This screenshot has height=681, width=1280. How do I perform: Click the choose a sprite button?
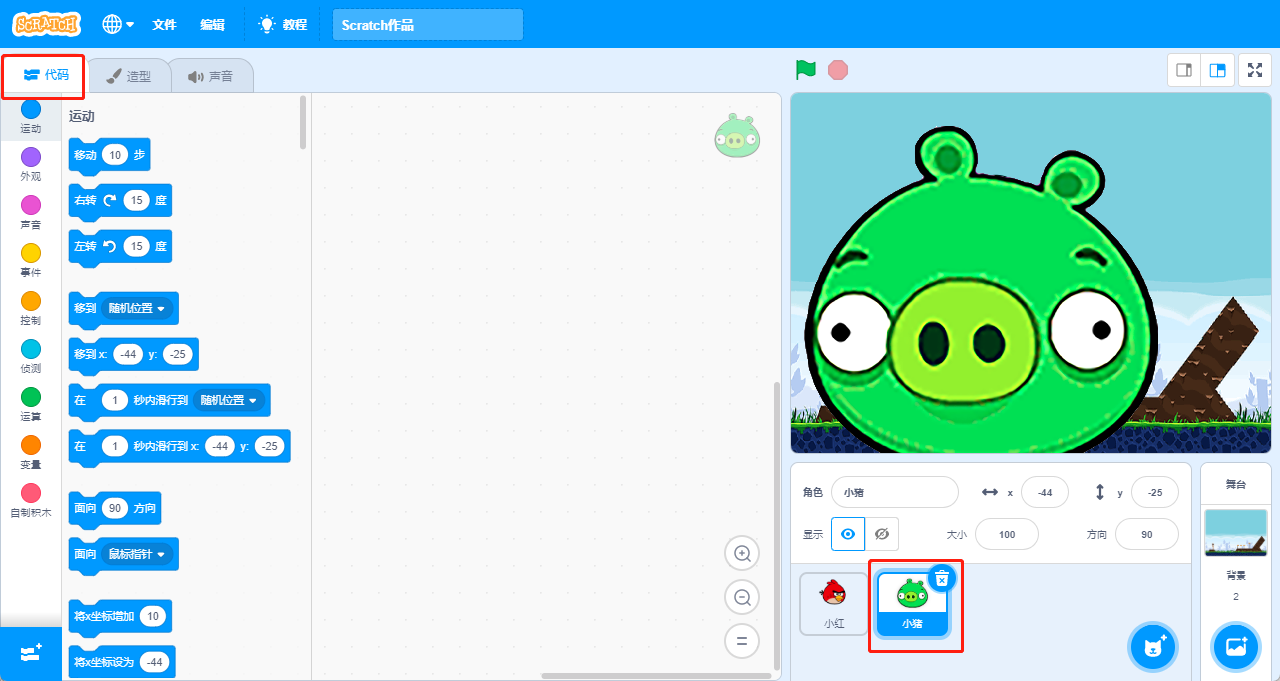point(1153,647)
